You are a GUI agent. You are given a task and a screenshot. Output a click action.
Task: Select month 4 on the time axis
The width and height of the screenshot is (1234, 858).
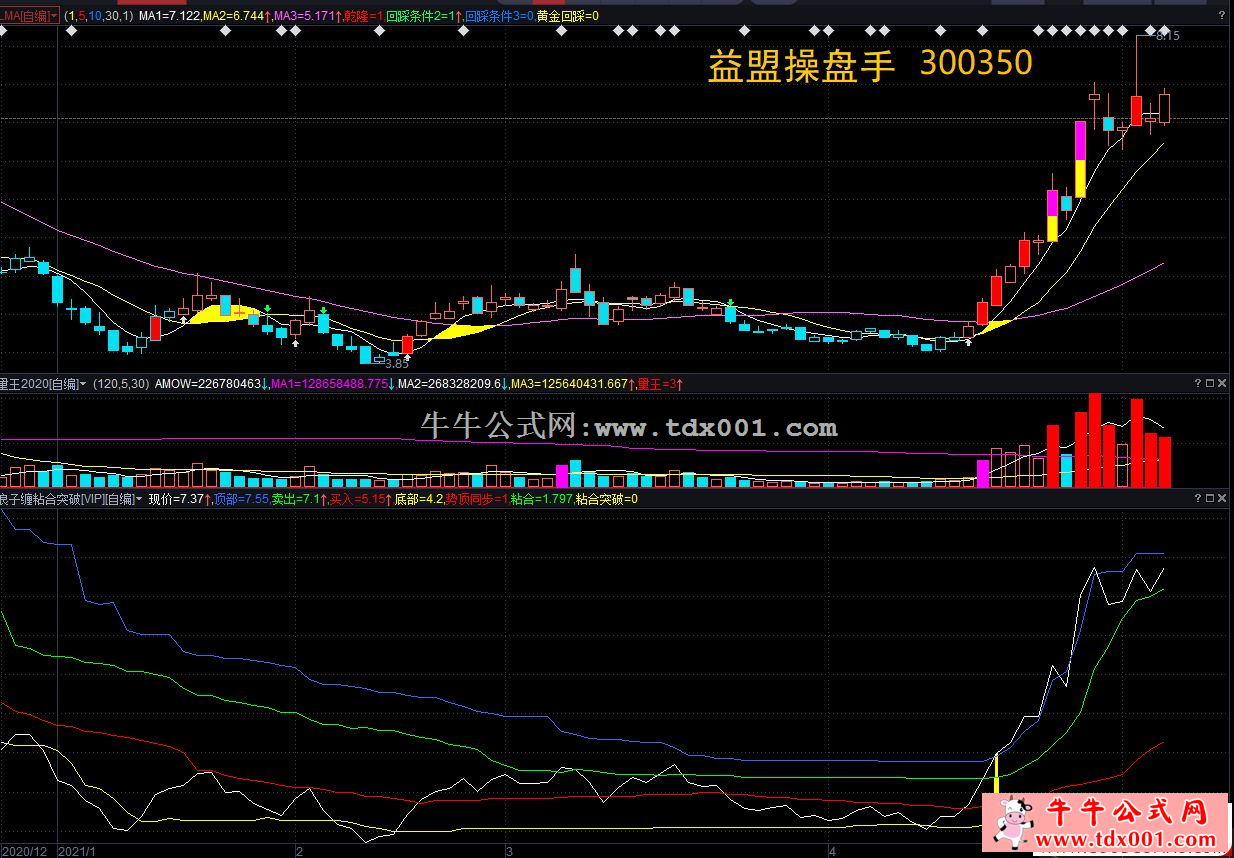831,851
